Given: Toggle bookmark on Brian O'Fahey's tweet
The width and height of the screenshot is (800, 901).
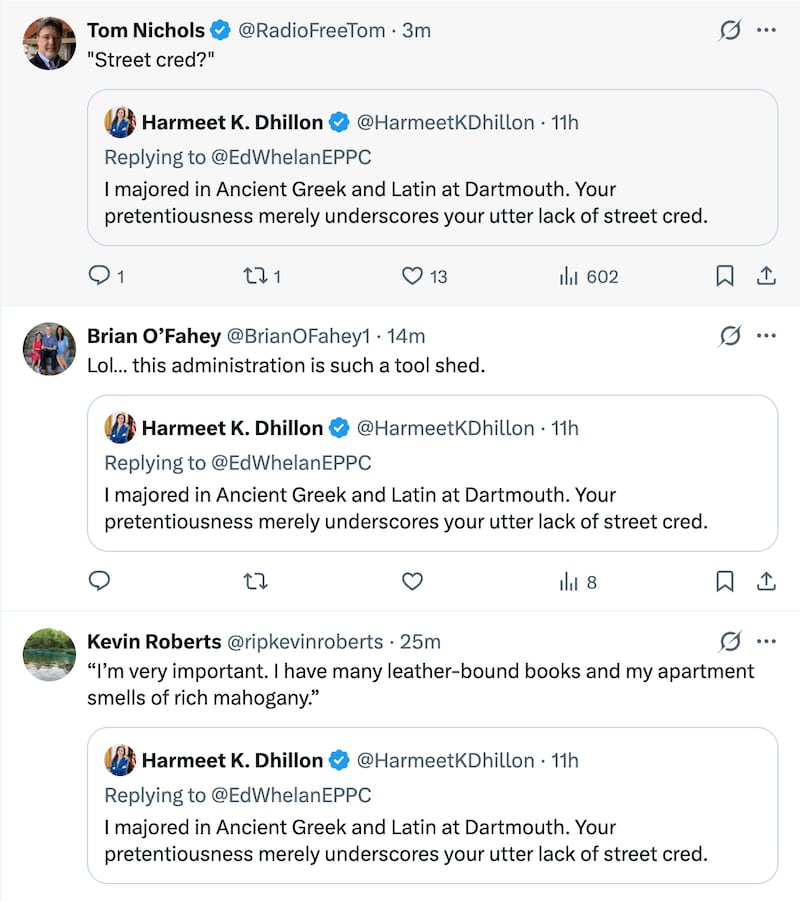Looking at the screenshot, I should point(726,580).
